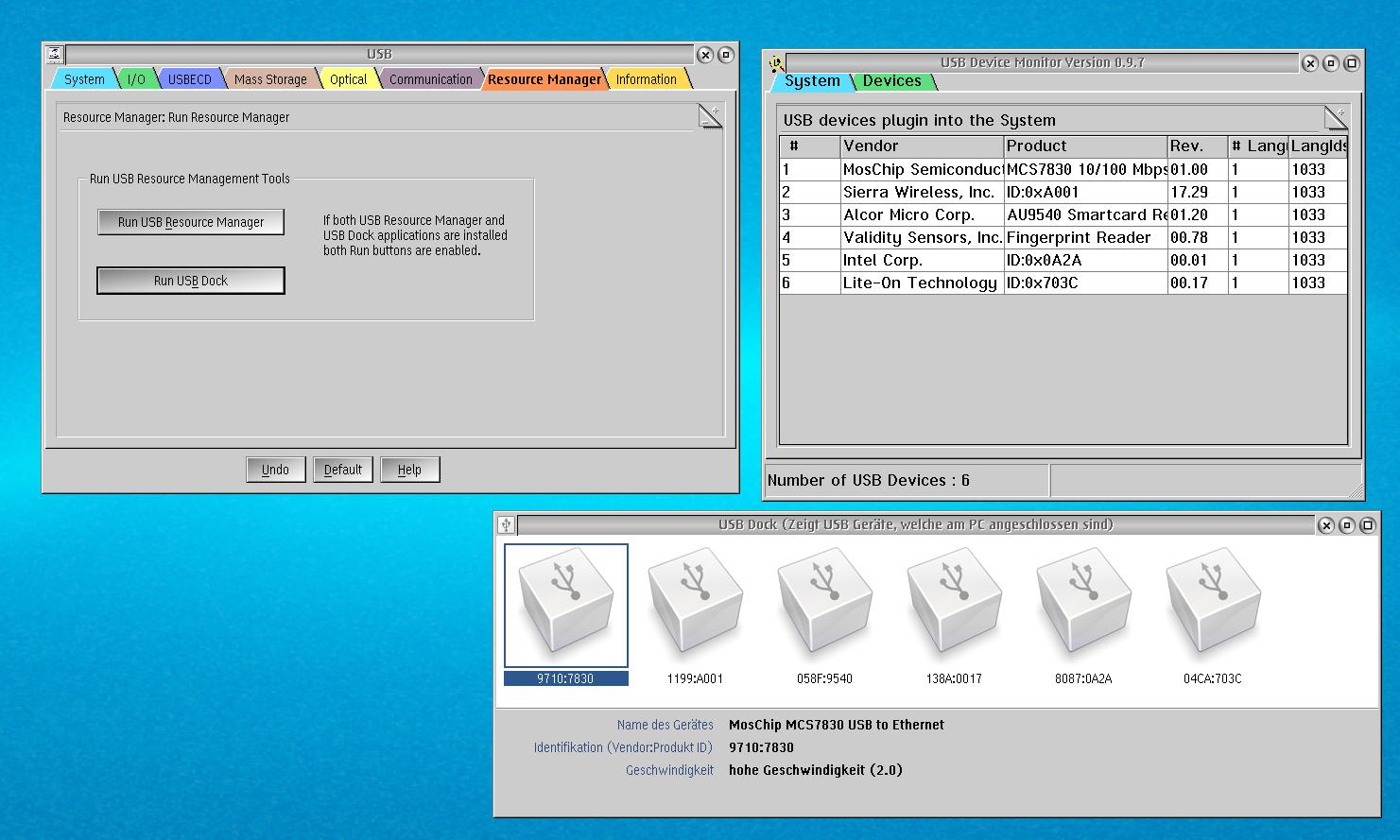Click the hohe Geschwindigkeit (2.0) speed value
Viewport: 1400px width, 840px height.
point(816,770)
